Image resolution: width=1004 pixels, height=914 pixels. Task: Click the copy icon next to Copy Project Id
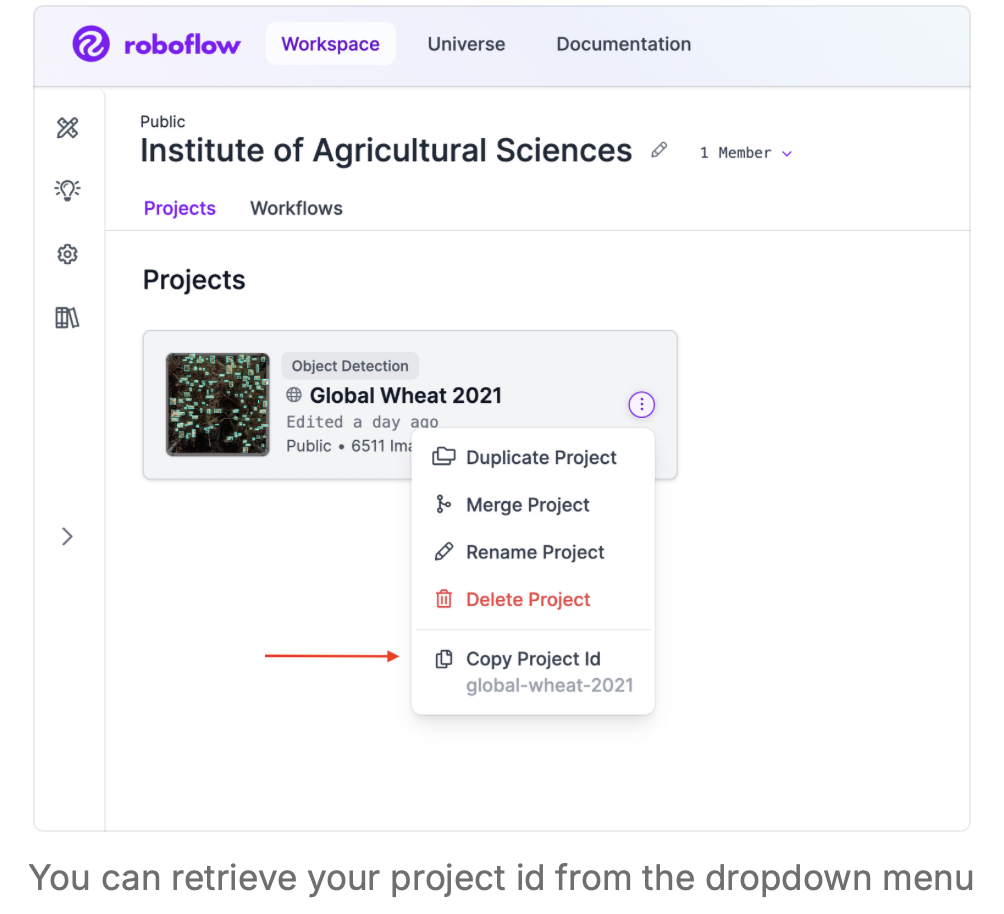pos(443,658)
